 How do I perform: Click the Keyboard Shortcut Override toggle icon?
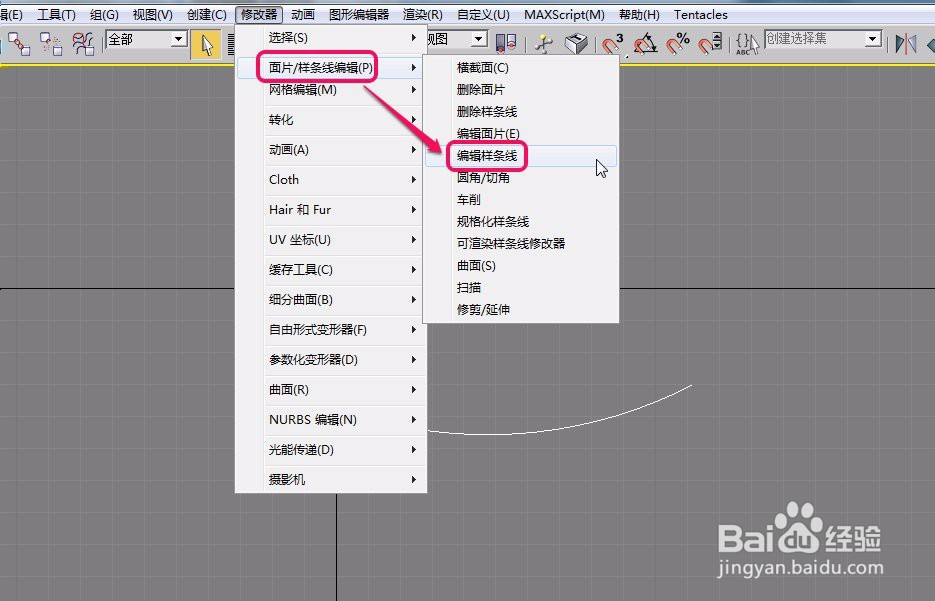point(576,44)
